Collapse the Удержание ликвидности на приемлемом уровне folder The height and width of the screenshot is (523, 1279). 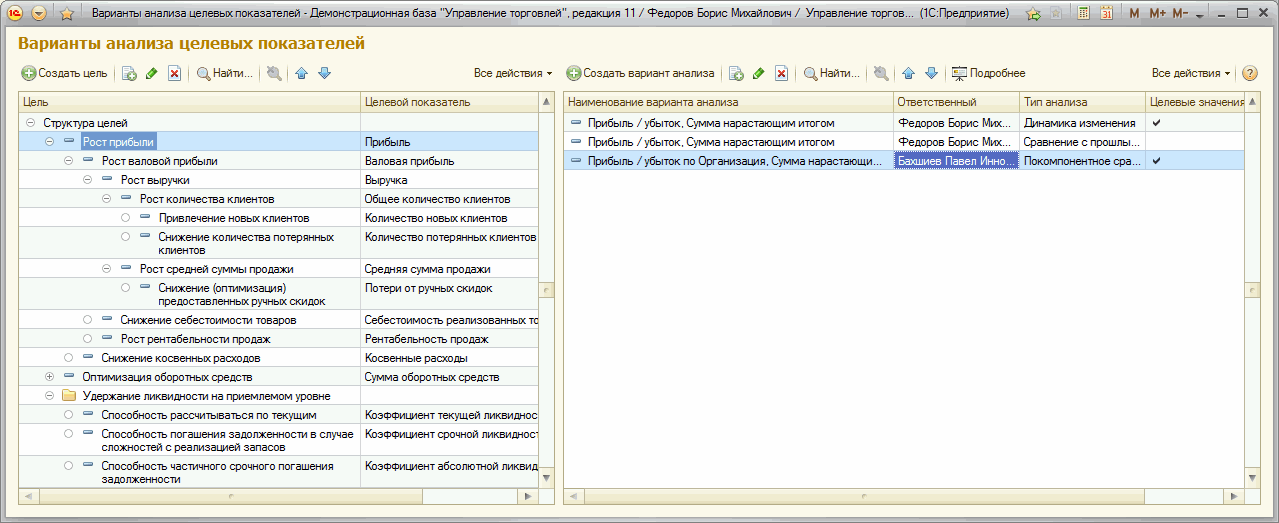[49, 396]
